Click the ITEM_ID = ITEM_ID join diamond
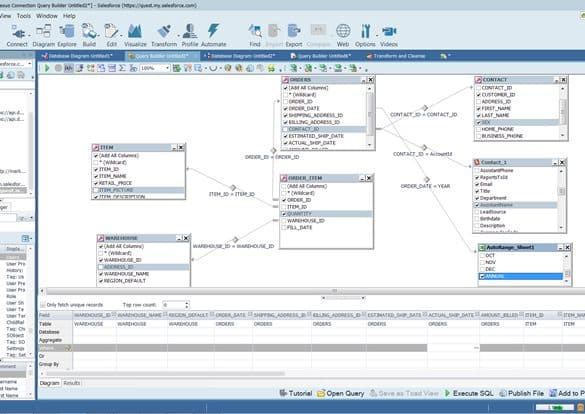This screenshot has width=585, height=414. [x=233, y=187]
